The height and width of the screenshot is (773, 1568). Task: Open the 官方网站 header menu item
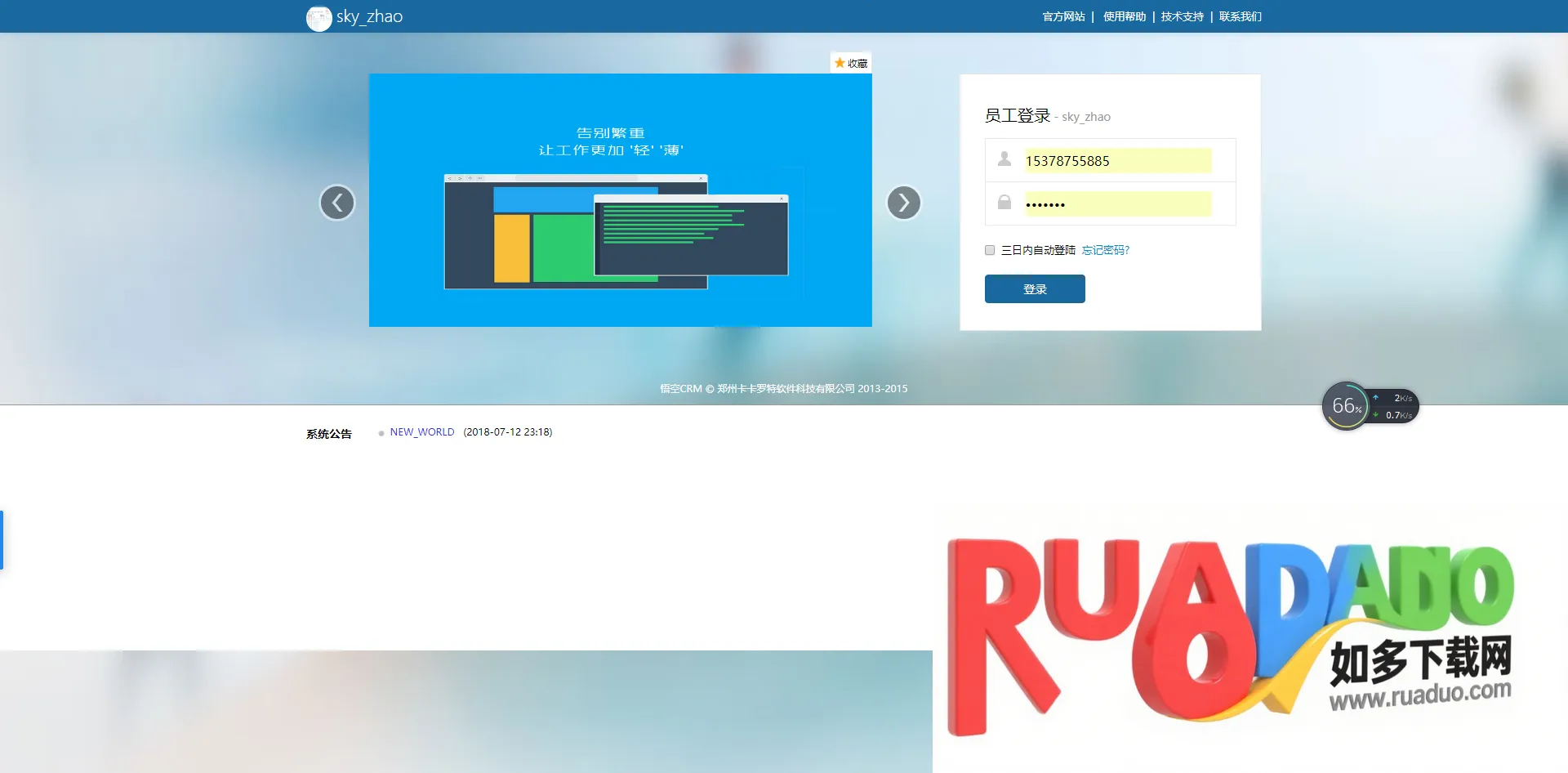point(1063,16)
